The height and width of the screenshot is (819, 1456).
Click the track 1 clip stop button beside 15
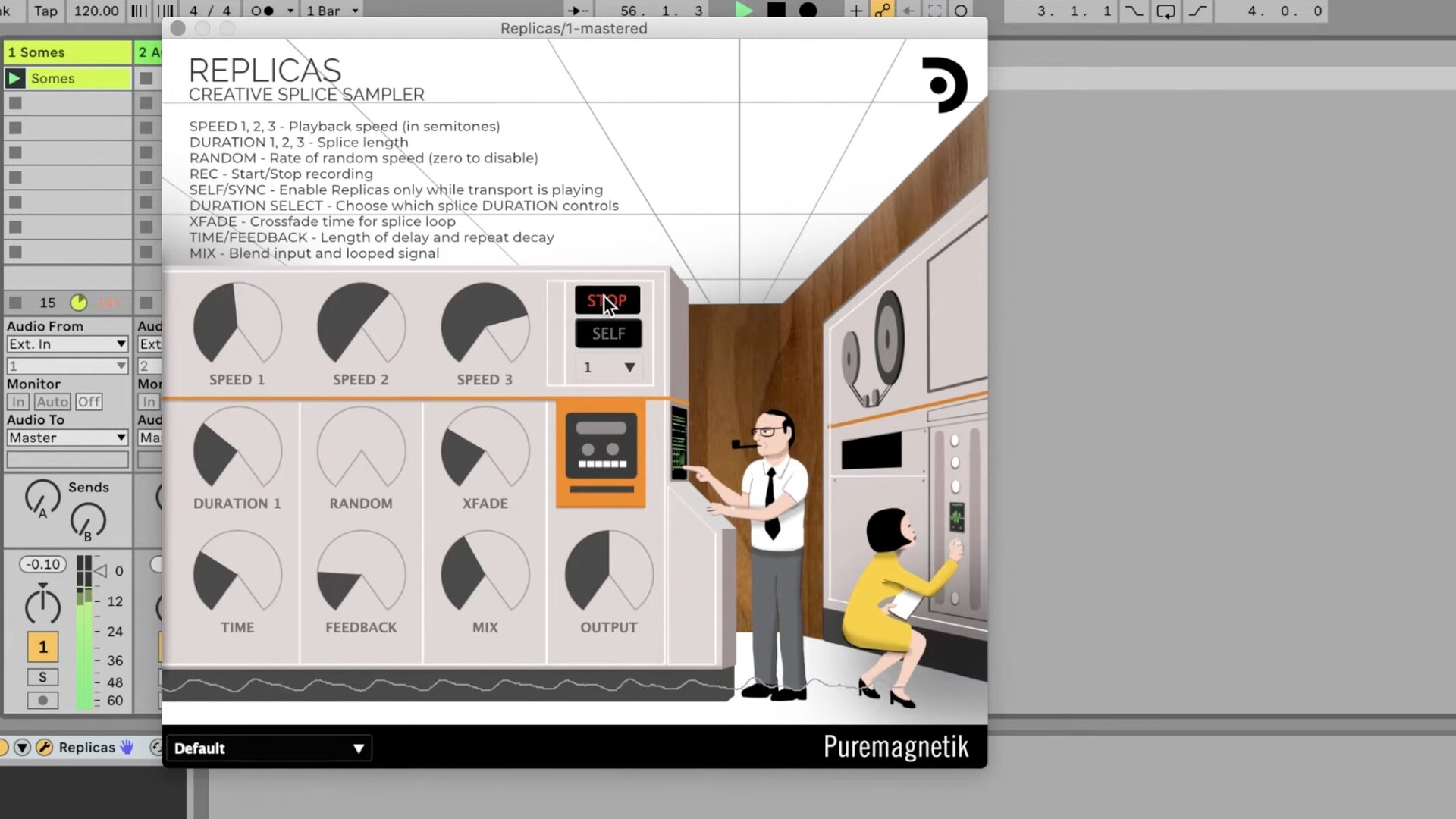coord(15,303)
